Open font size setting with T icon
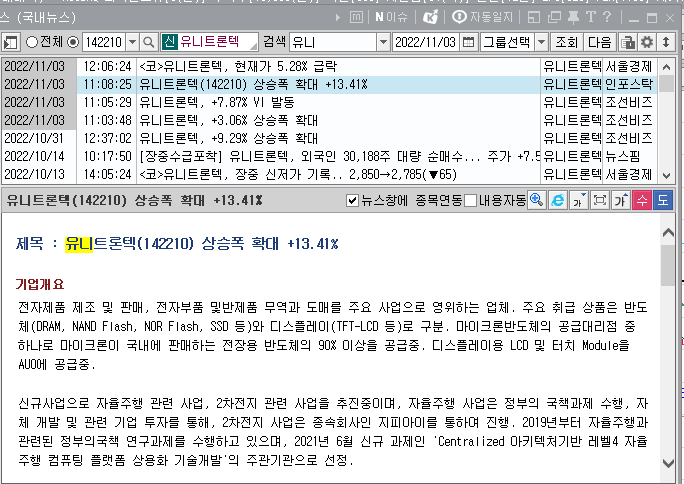The image size is (684, 484). click(x=591, y=17)
